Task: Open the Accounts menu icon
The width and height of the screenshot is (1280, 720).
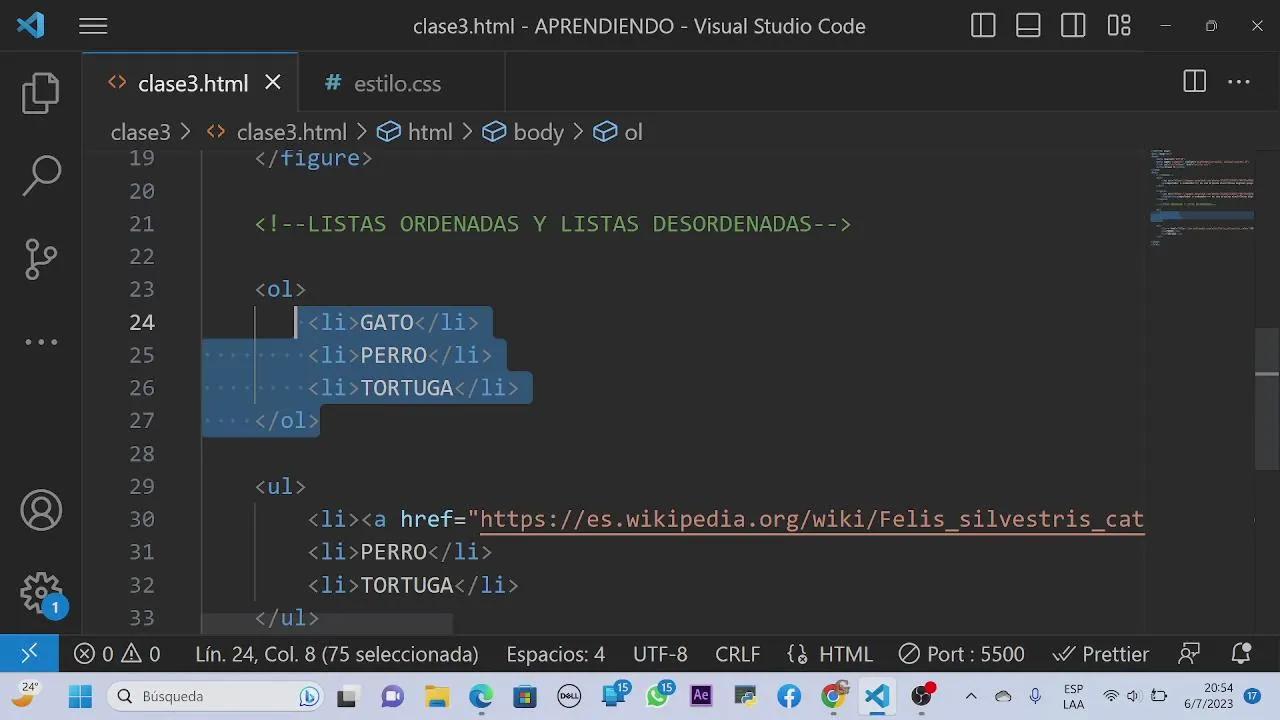Action: pyautogui.click(x=41, y=511)
